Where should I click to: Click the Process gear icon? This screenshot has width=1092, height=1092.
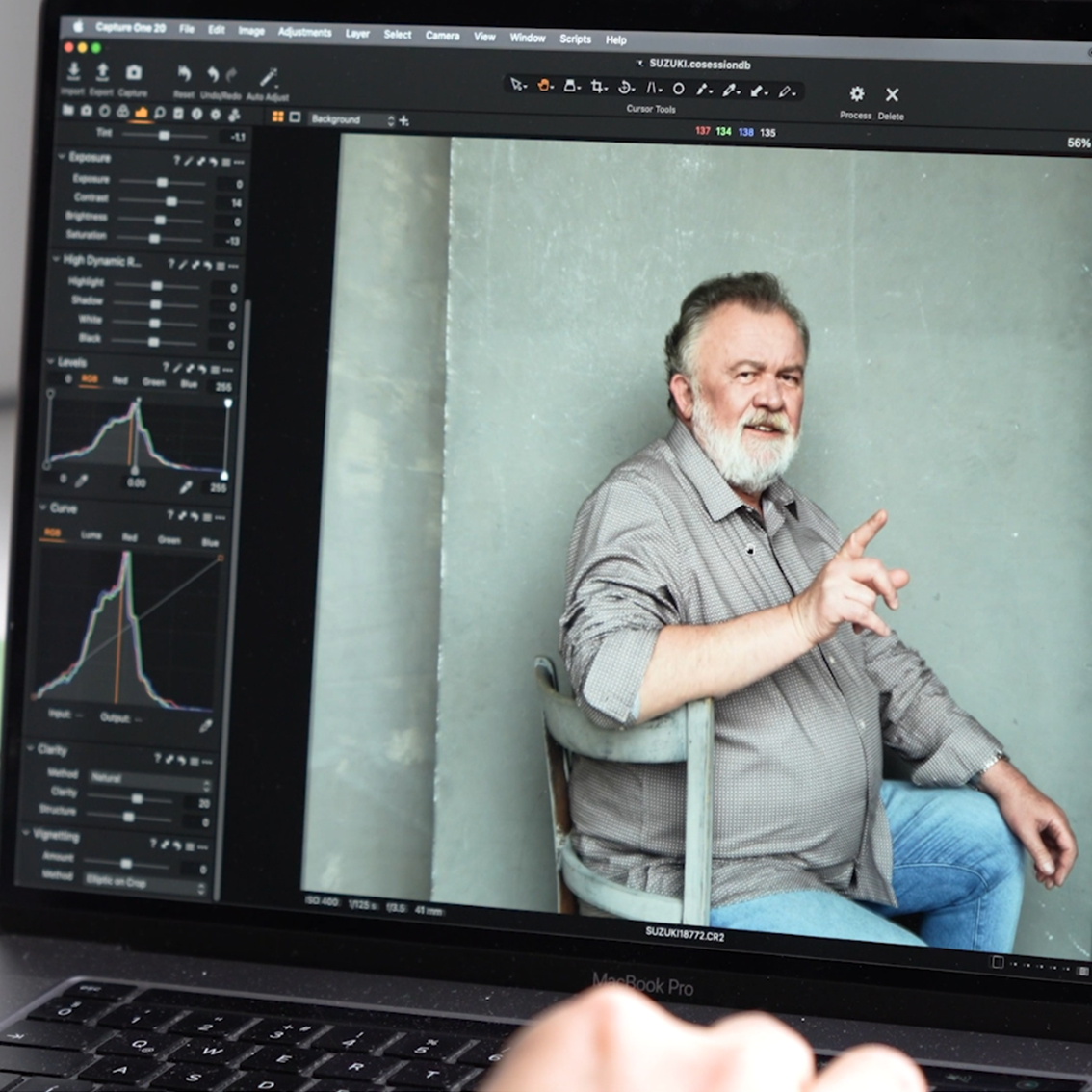pos(856,93)
